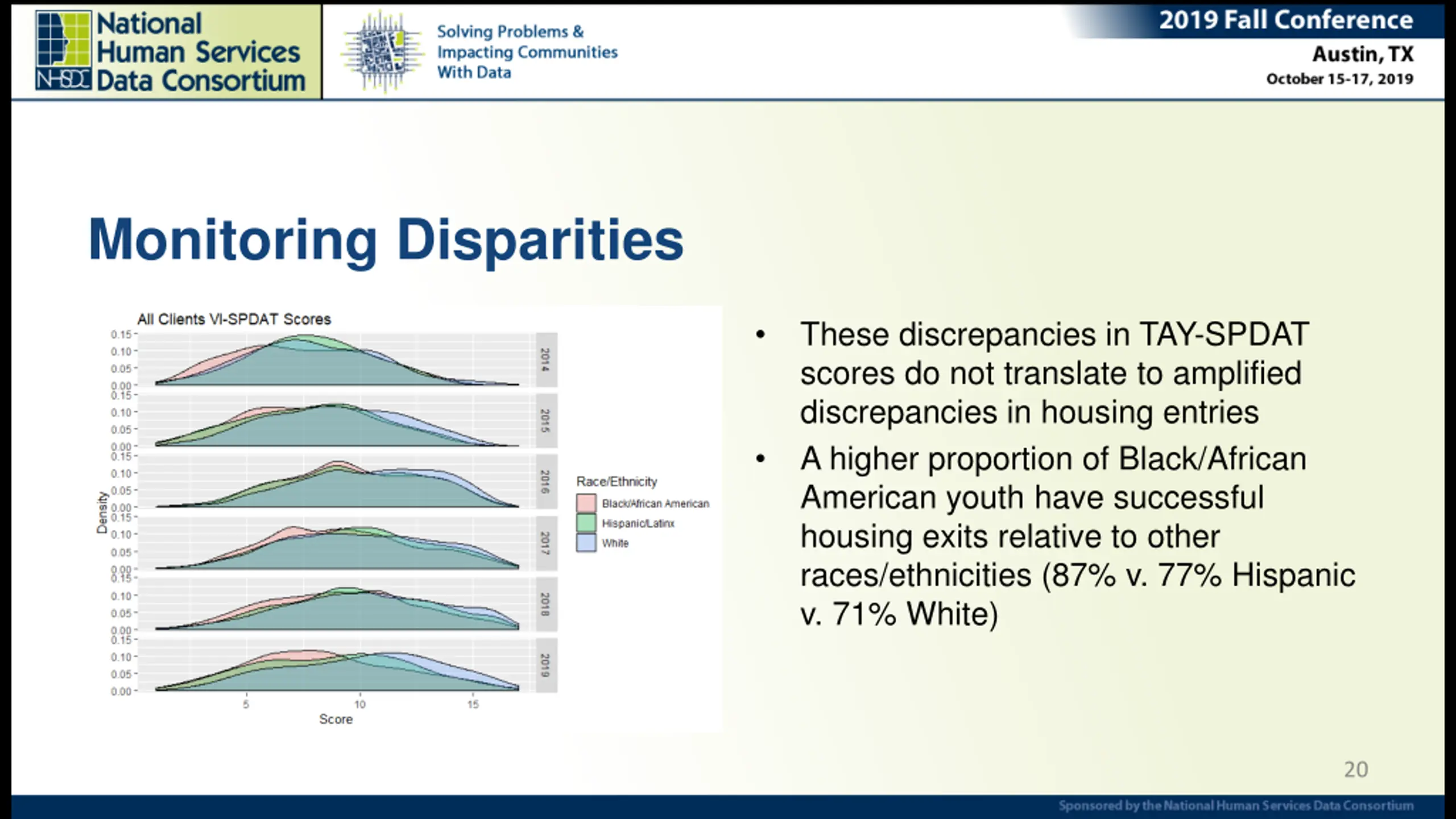1456x819 pixels.
Task: Click the bullet starting 'These discrepancies in TAY-SPDAT'
Action: click(1054, 373)
